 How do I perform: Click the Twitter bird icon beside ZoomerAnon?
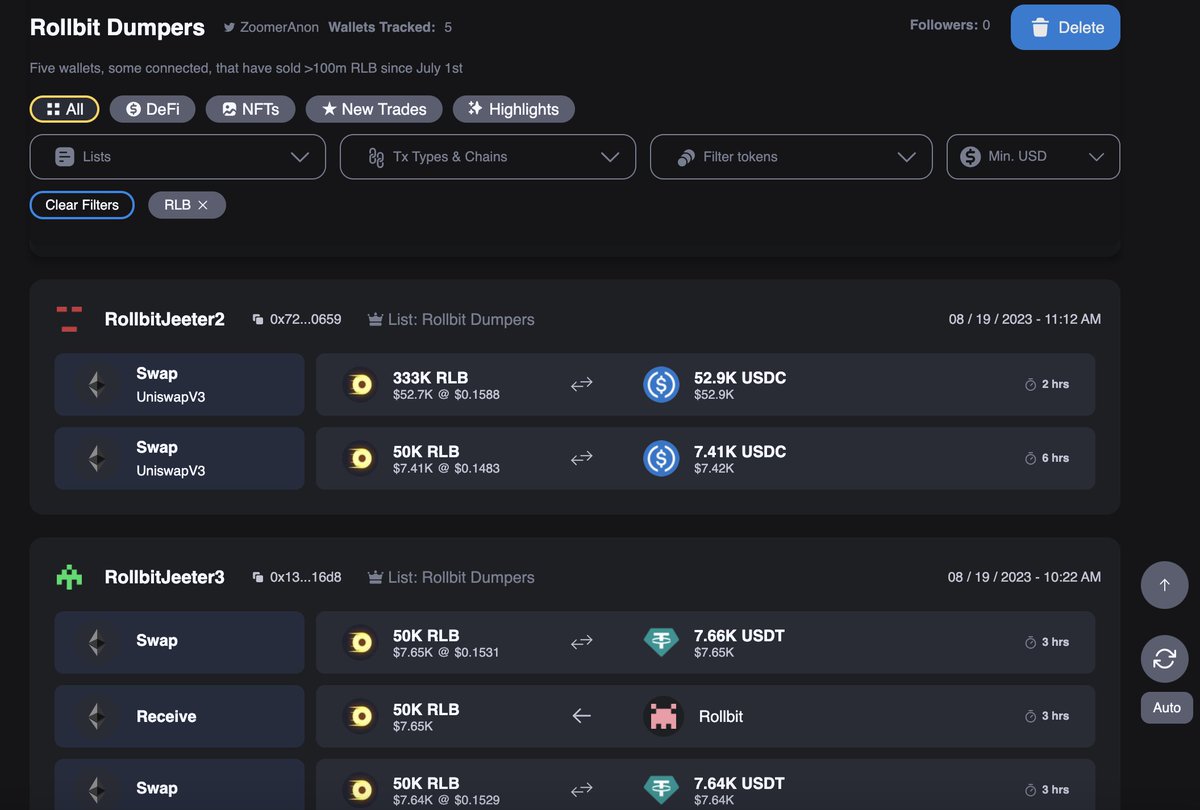coord(230,28)
